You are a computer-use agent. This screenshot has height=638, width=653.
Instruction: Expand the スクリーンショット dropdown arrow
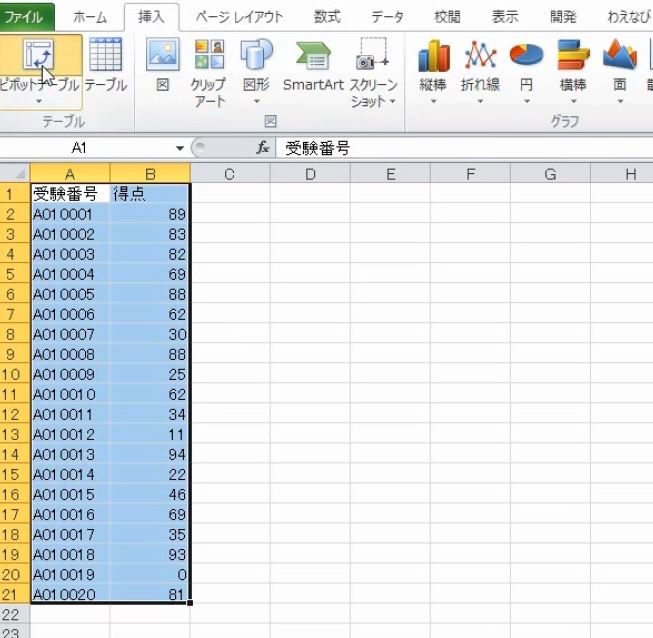[x=392, y=101]
